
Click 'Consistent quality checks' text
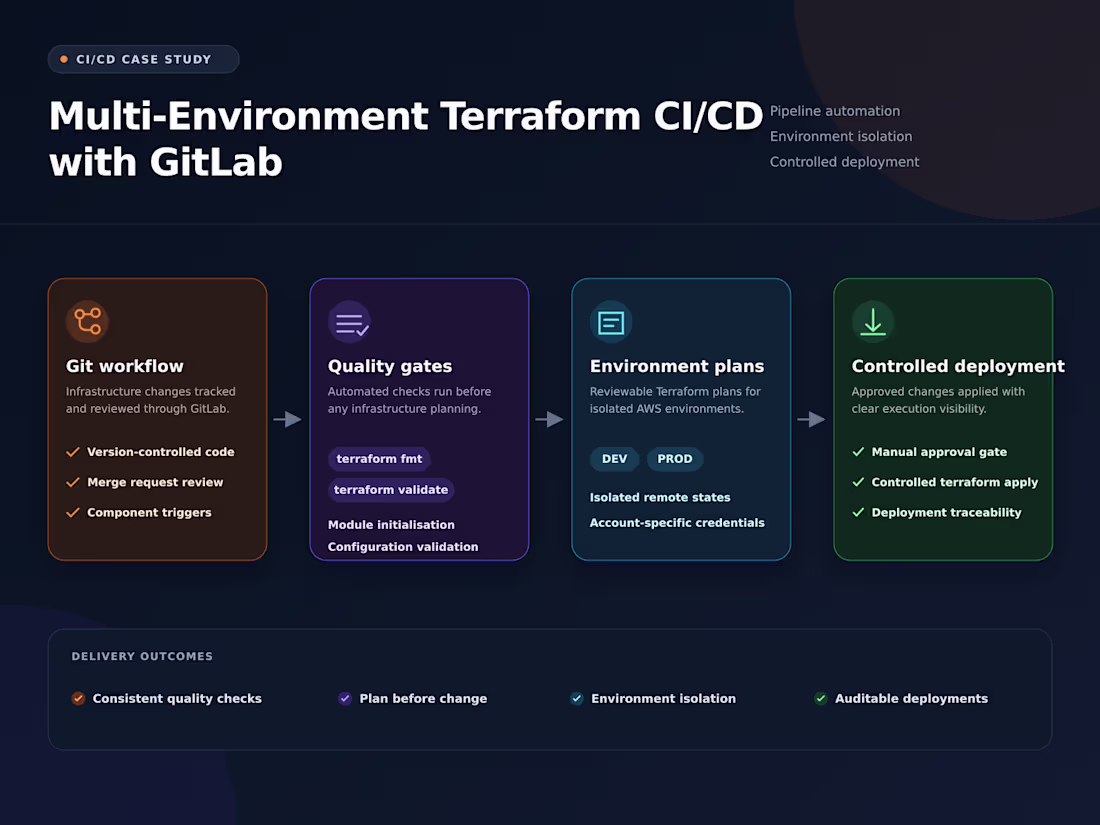coord(177,699)
